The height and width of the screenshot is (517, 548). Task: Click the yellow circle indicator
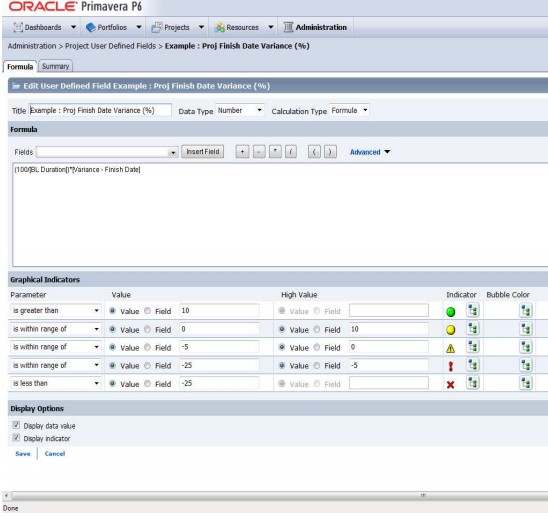click(451, 330)
